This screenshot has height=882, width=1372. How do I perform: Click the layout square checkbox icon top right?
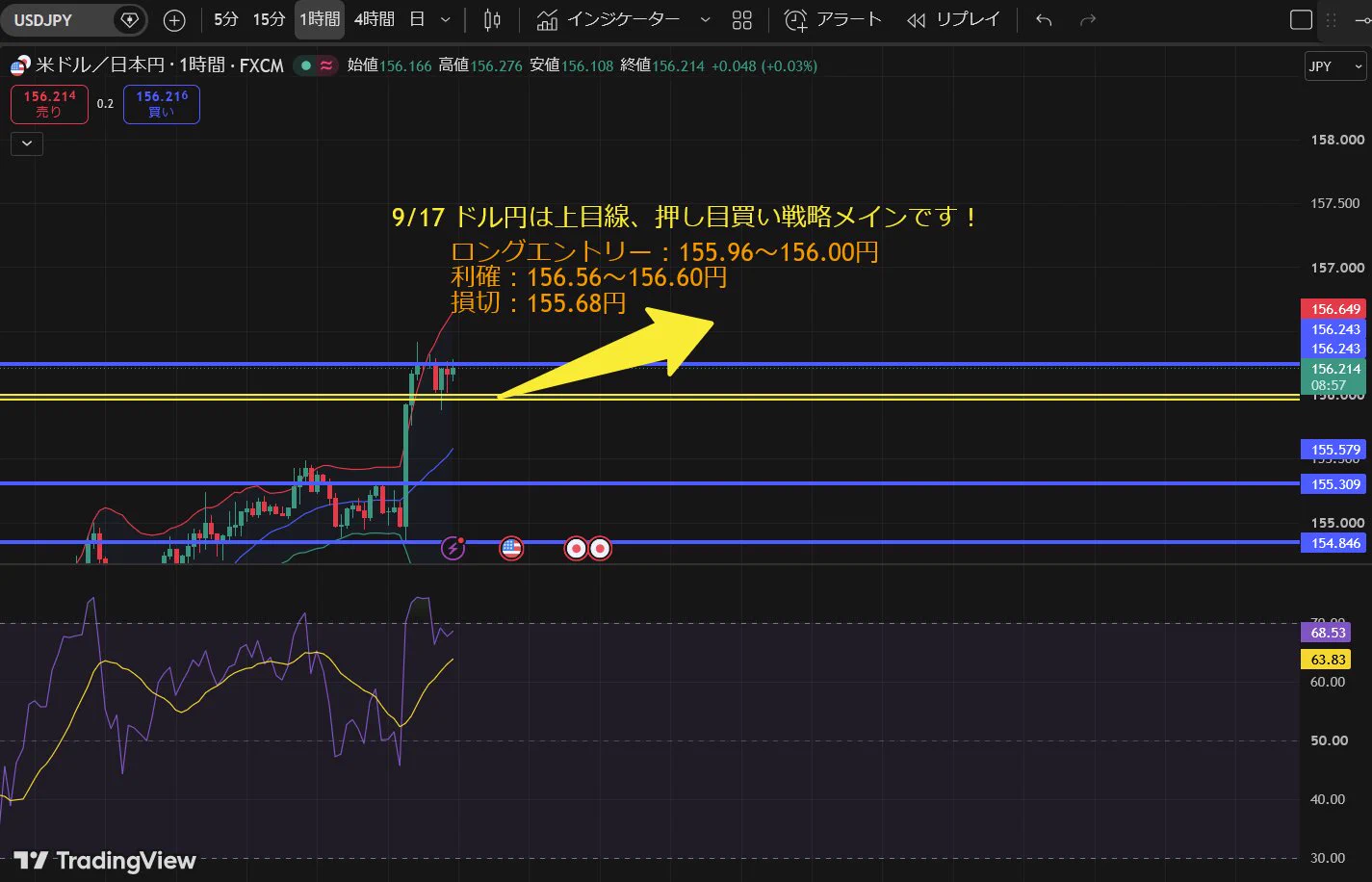pos(1301,19)
